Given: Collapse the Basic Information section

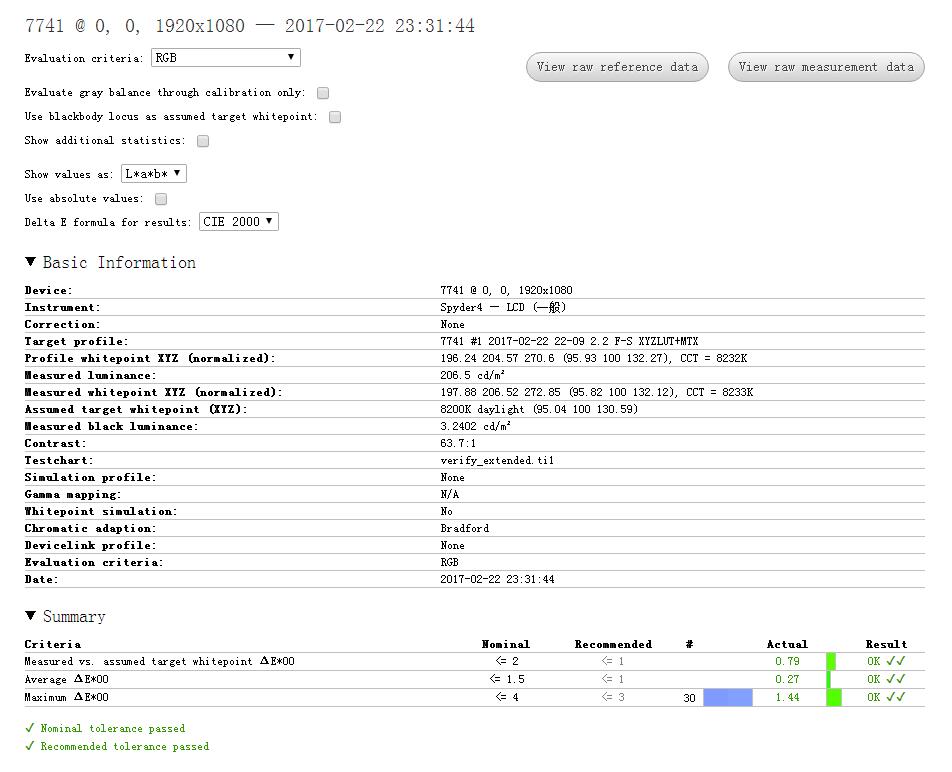Looking at the screenshot, I should (x=31, y=263).
